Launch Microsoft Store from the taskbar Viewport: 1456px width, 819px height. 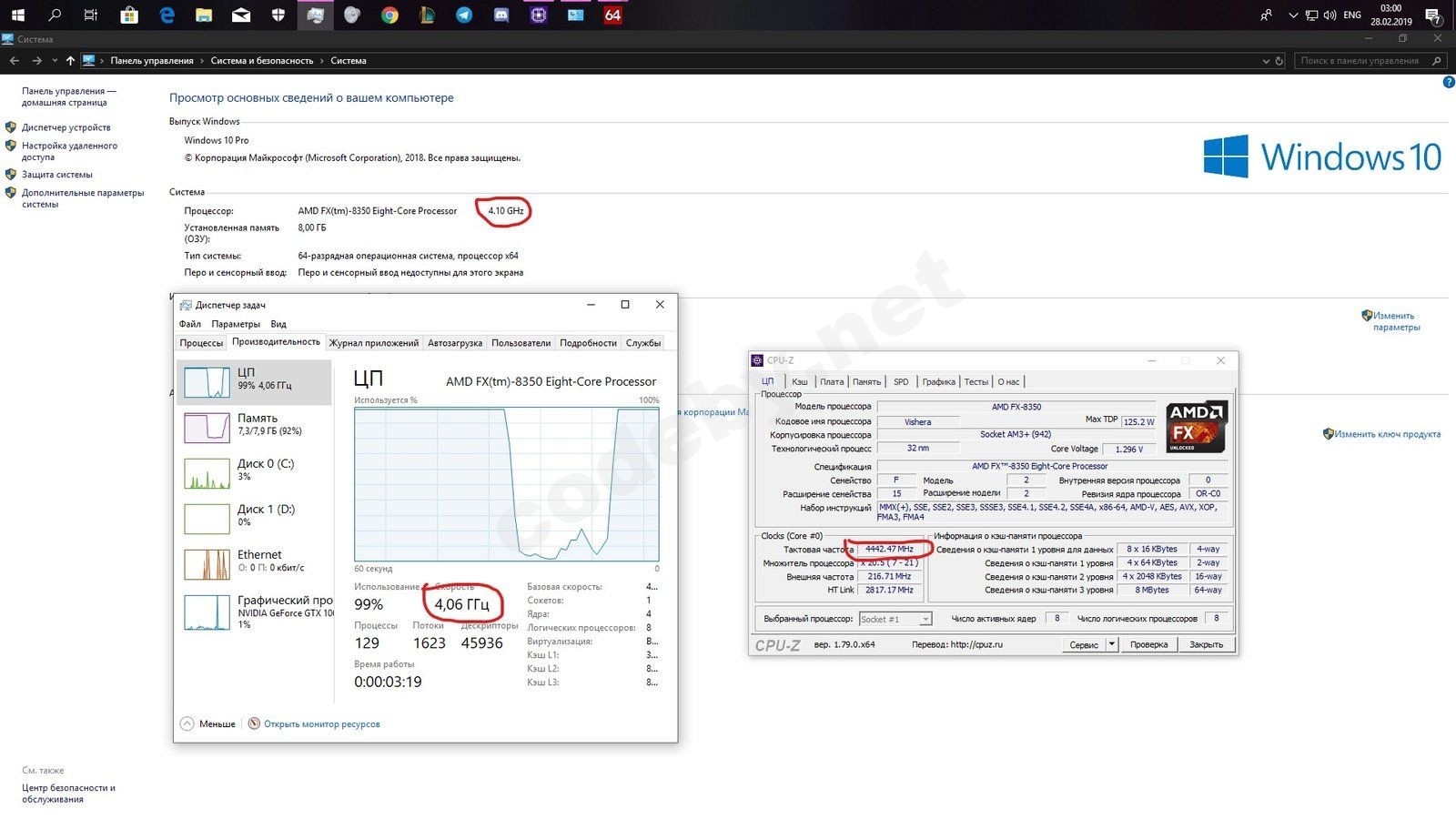click(x=129, y=15)
